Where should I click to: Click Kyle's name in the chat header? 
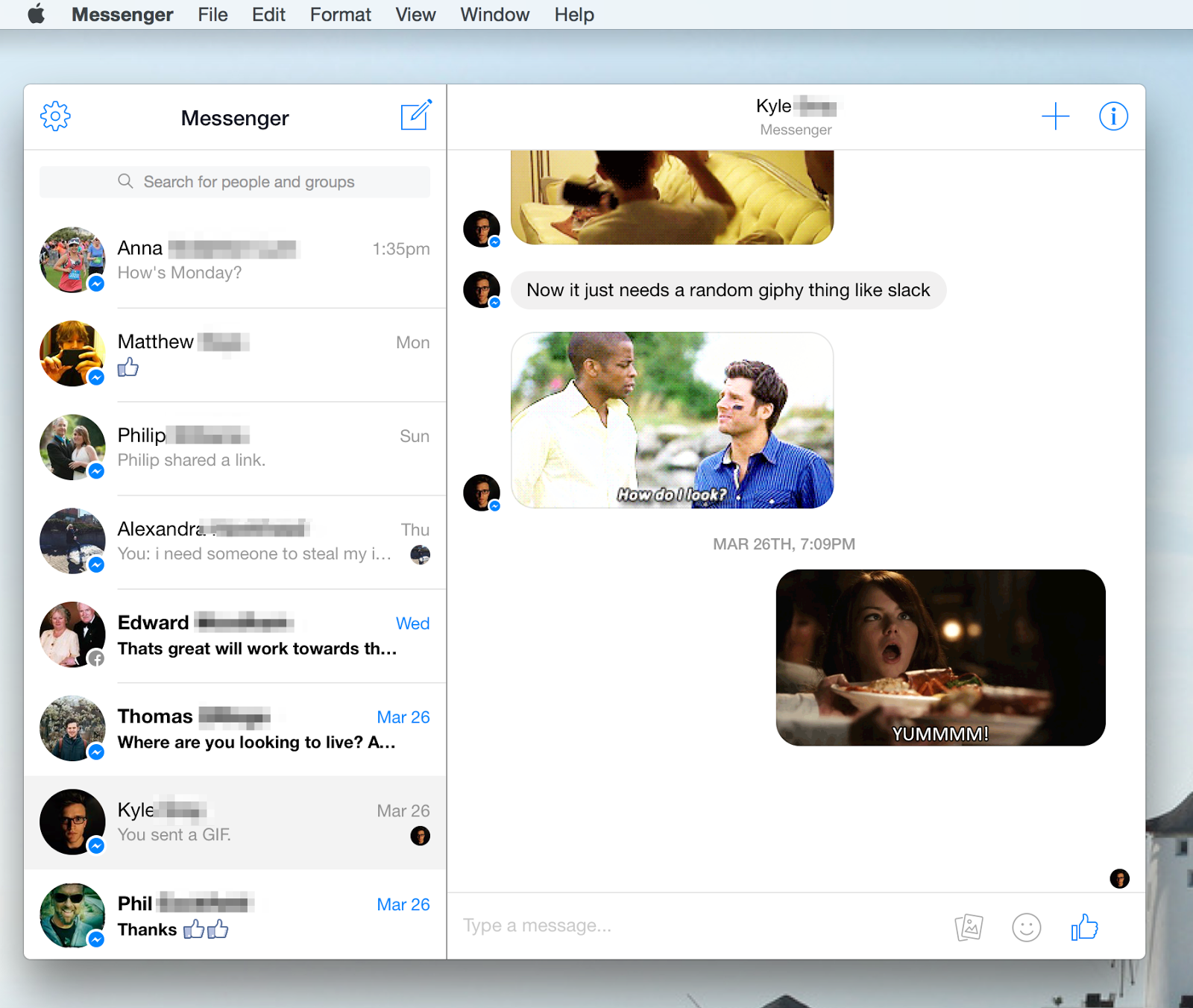(796, 107)
